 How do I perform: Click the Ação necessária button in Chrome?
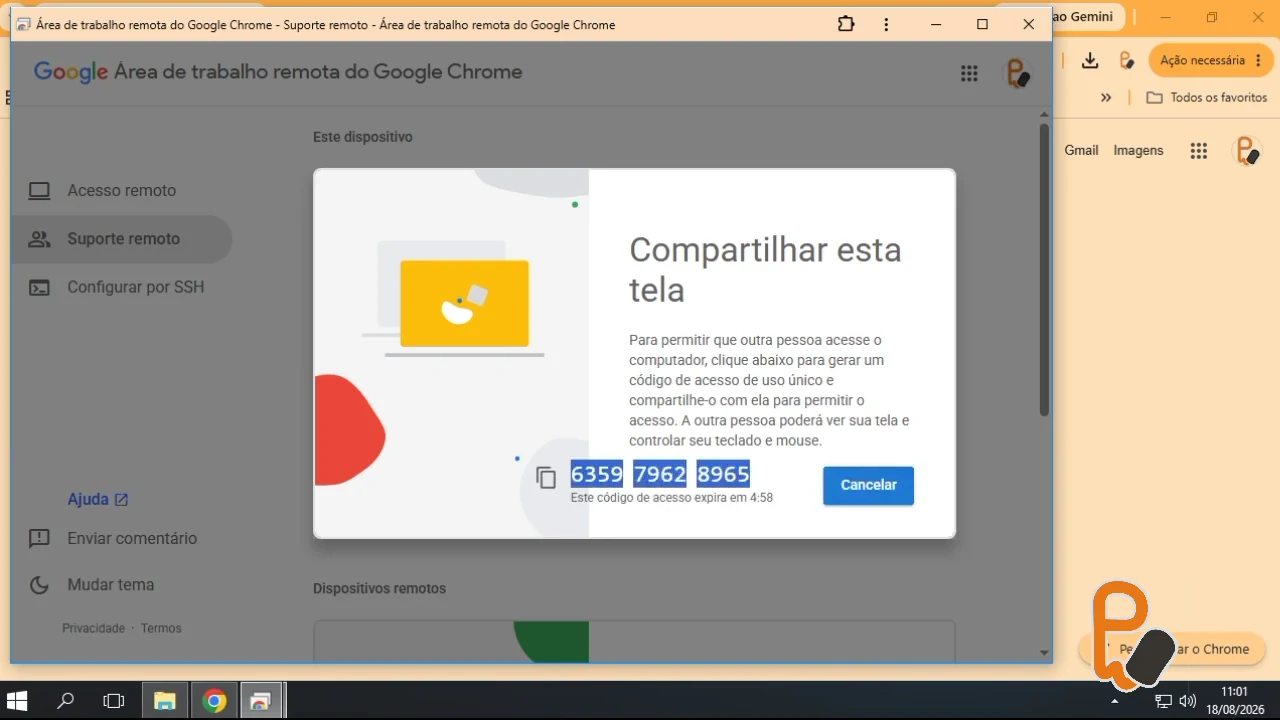click(1212, 60)
